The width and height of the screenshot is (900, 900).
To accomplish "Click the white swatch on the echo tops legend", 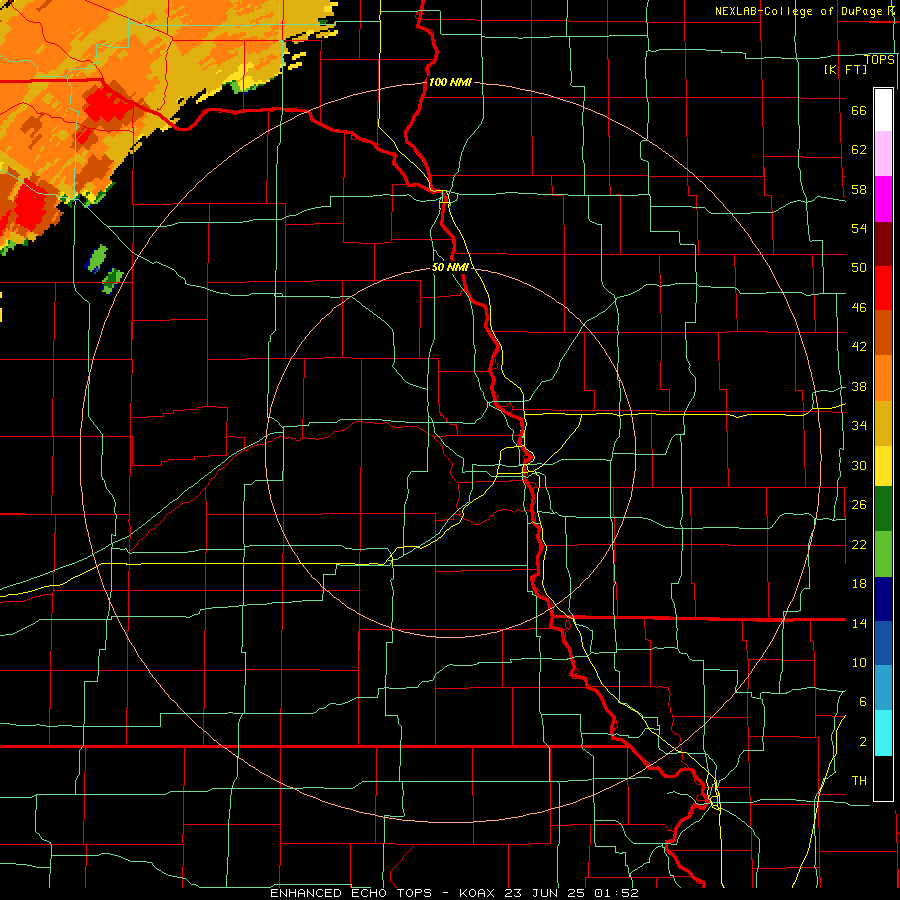I will tap(883, 110).
